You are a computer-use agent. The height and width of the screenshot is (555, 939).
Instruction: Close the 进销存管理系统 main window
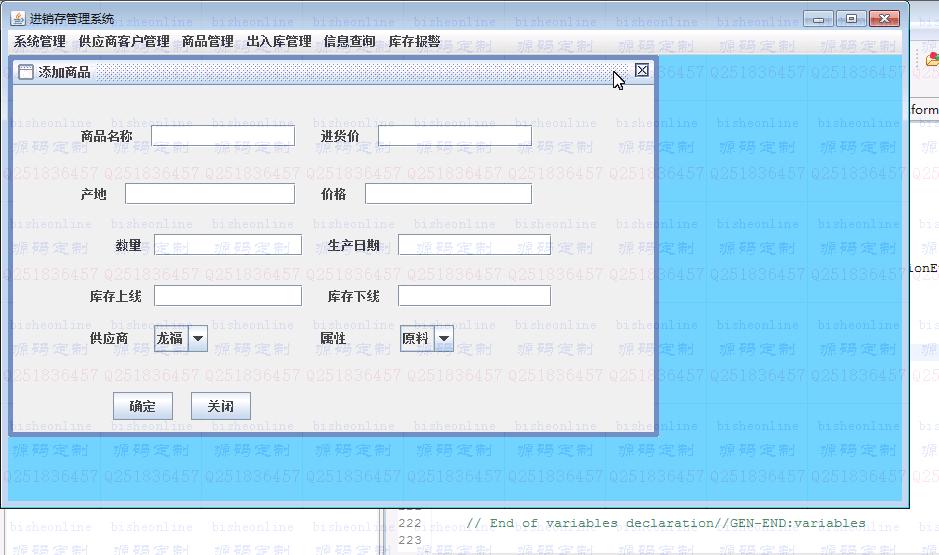coord(884,19)
